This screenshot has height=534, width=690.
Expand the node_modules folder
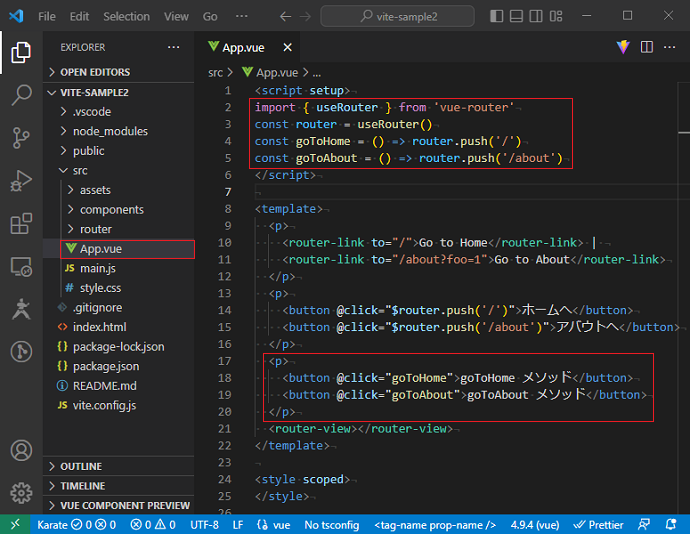[x=119, y=131]
